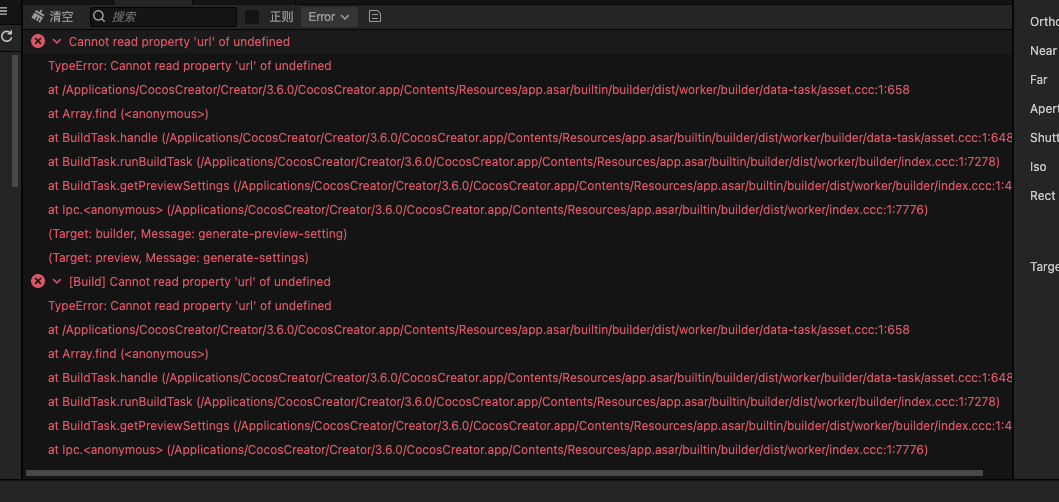Screen dimensions: 1059x502
Task: Click the [Build] Cannot read property title
Action: (199, 282)
